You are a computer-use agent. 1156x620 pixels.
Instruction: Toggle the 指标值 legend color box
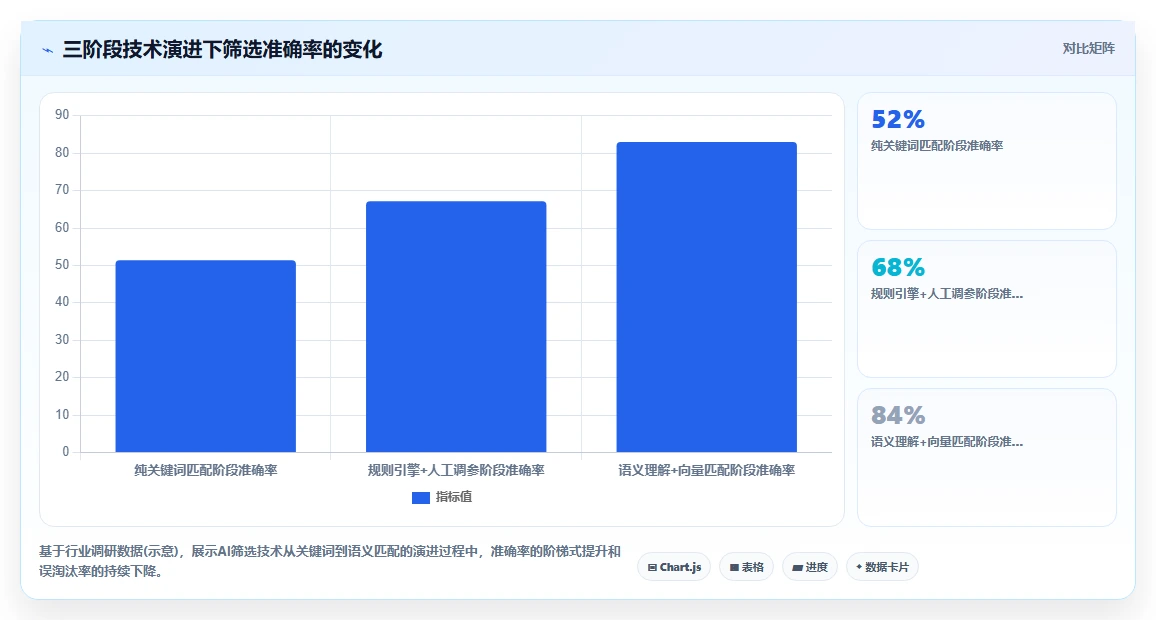click(420, 498)
